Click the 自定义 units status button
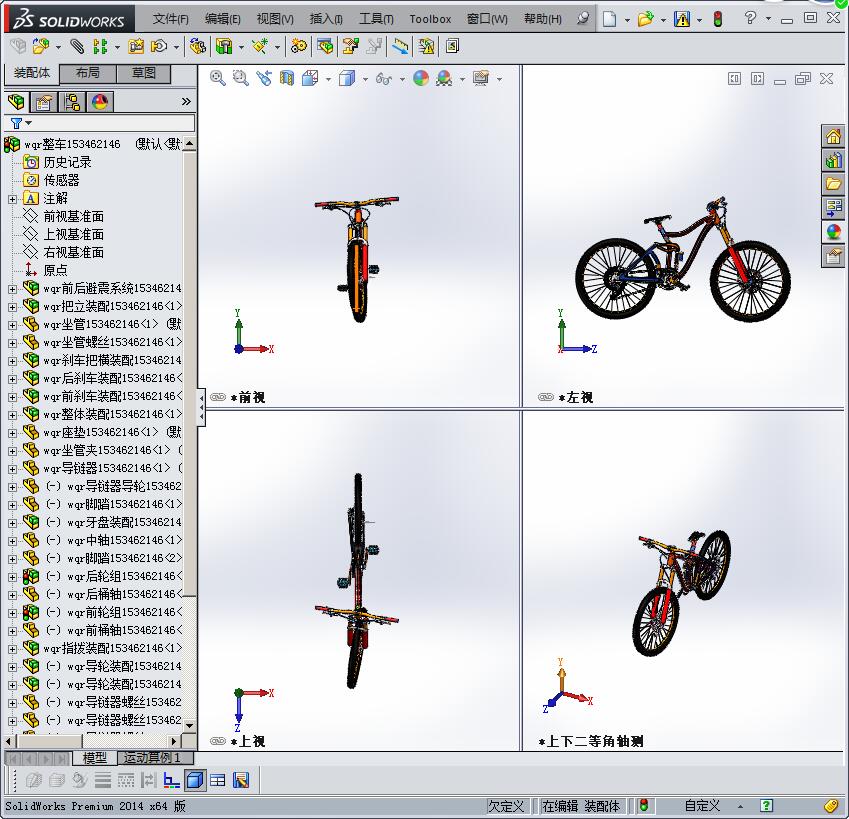This screenshot has width=849, height=819. click(702, 806)
